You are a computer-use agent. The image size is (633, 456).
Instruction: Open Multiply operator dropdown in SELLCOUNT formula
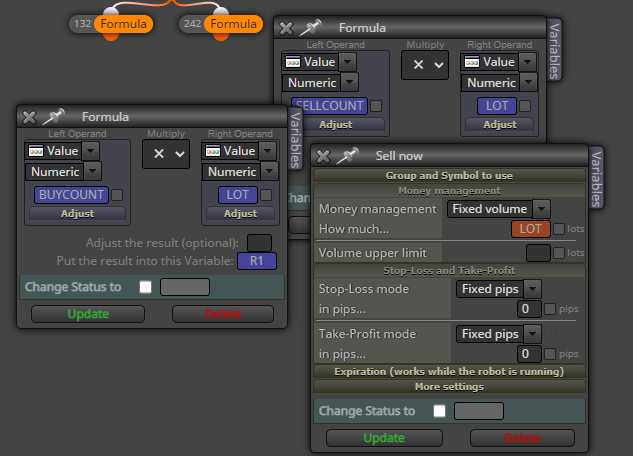click(425, 65)
